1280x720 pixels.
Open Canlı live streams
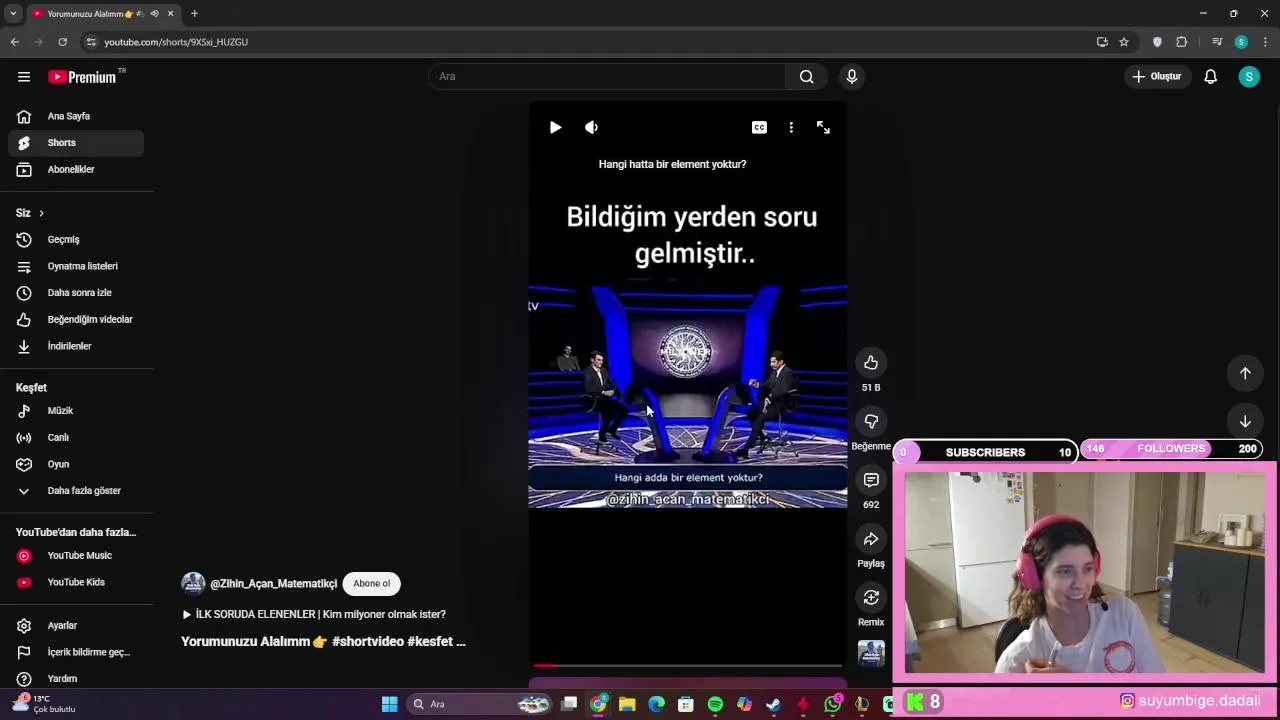point(76,438)
